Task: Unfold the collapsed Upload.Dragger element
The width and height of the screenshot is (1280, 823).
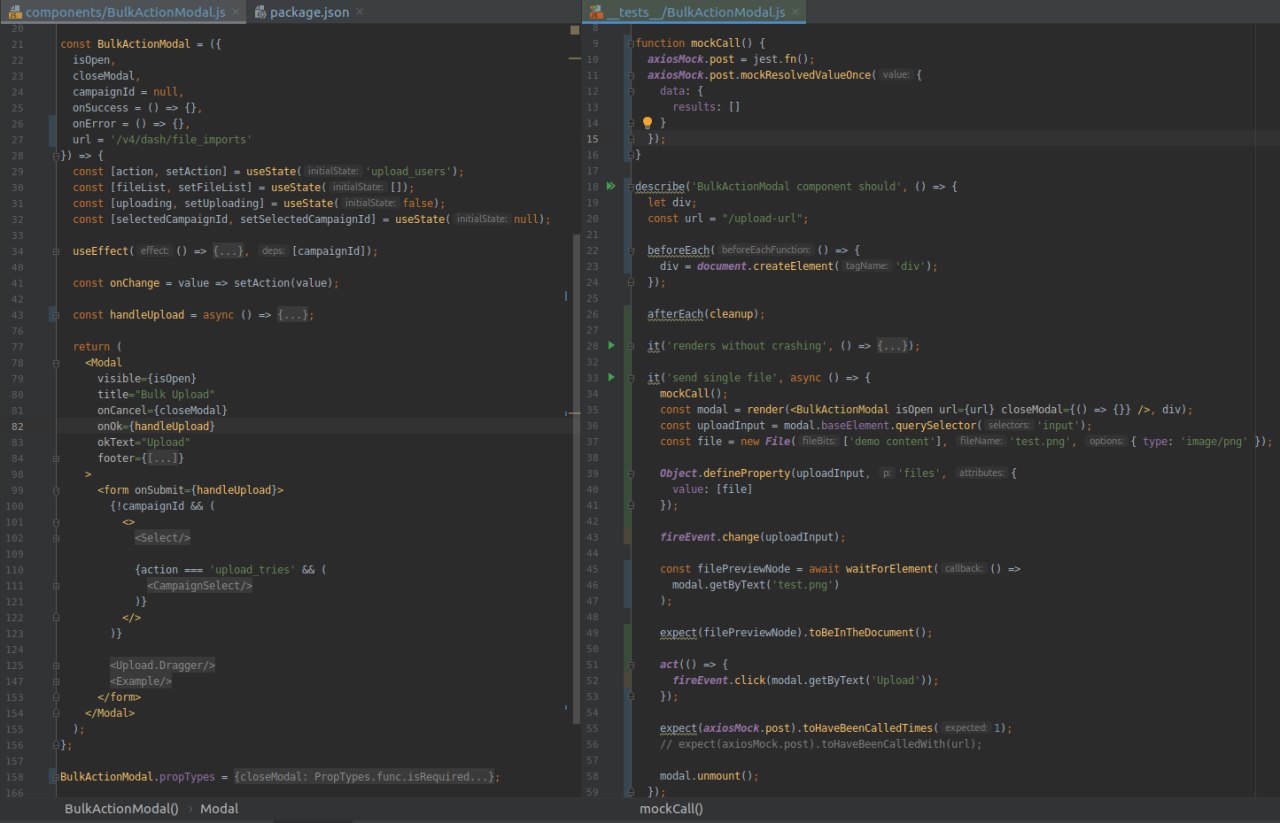Action: tap(162, 665)
